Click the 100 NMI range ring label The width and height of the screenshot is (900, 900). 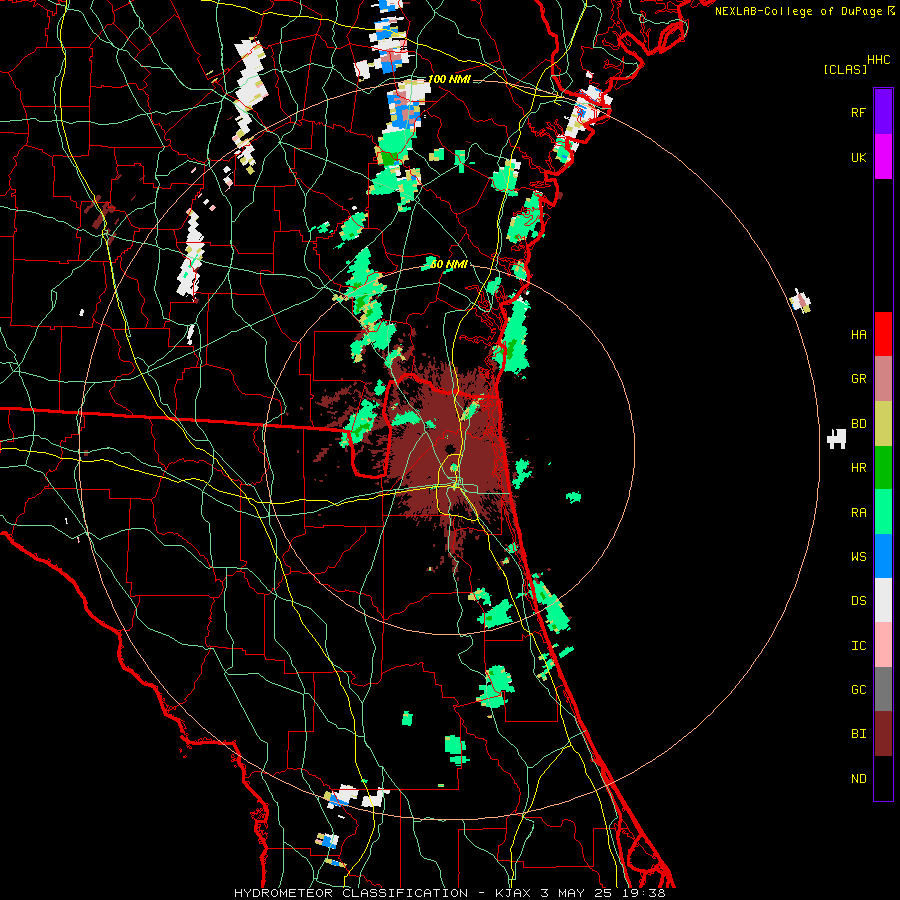click(x=449, y=79)
